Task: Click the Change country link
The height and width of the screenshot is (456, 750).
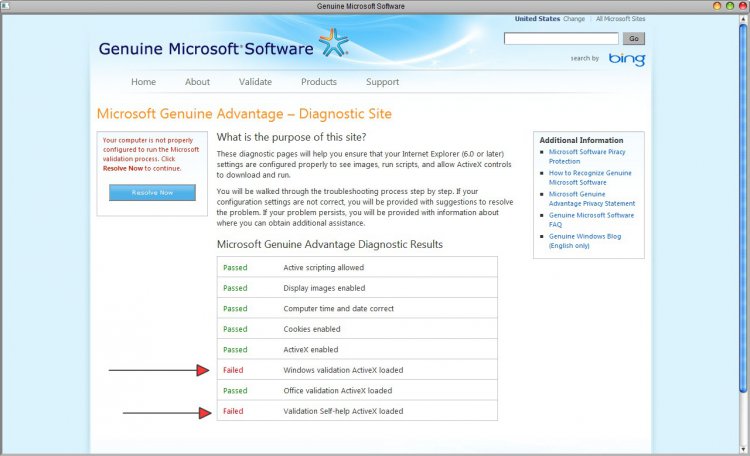Action: (574, 19)
